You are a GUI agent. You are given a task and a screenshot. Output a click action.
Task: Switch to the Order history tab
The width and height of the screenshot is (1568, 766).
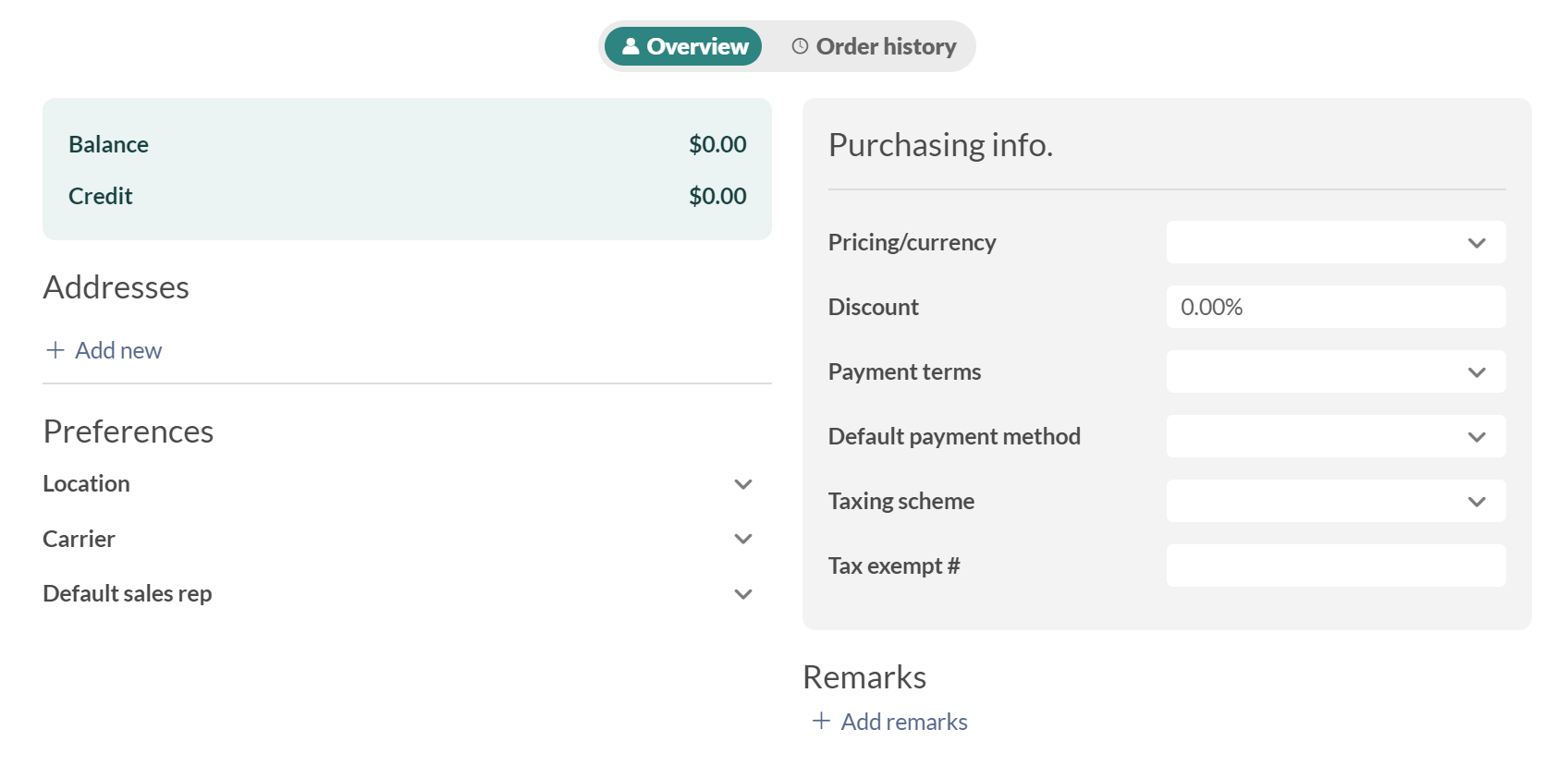coord(874,46)
